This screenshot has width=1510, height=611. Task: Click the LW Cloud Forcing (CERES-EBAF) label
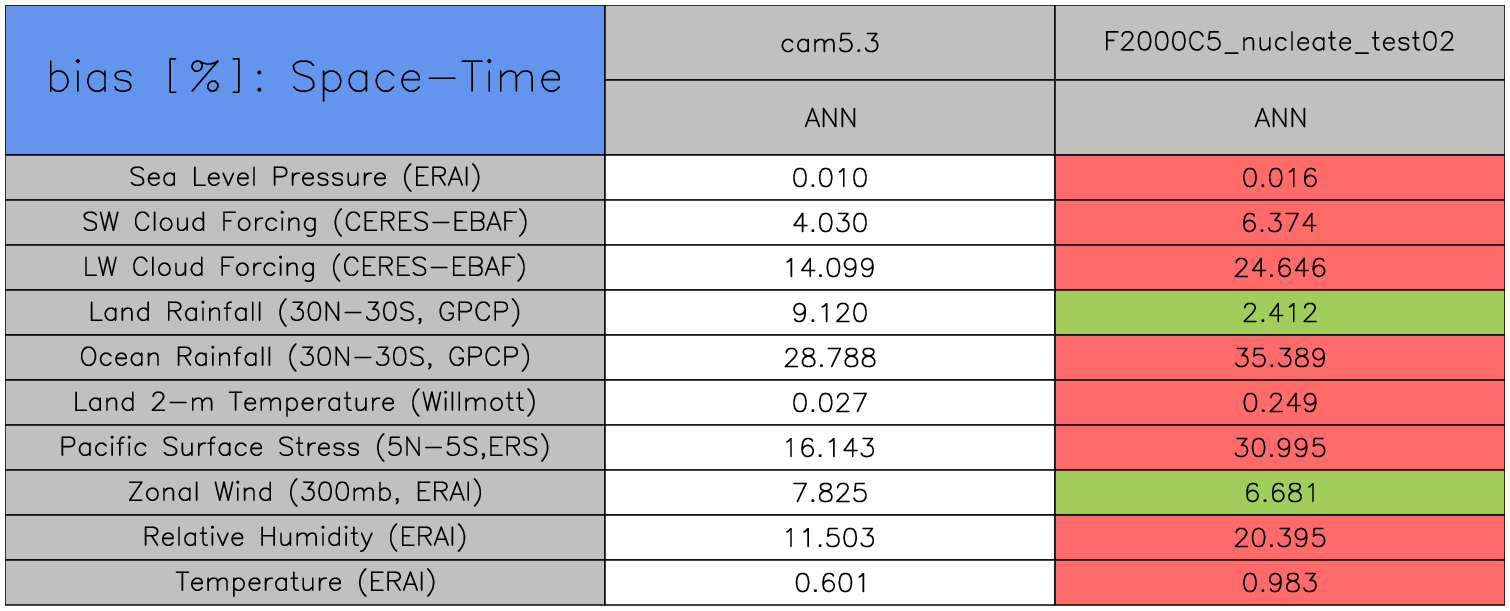(305, 267)
